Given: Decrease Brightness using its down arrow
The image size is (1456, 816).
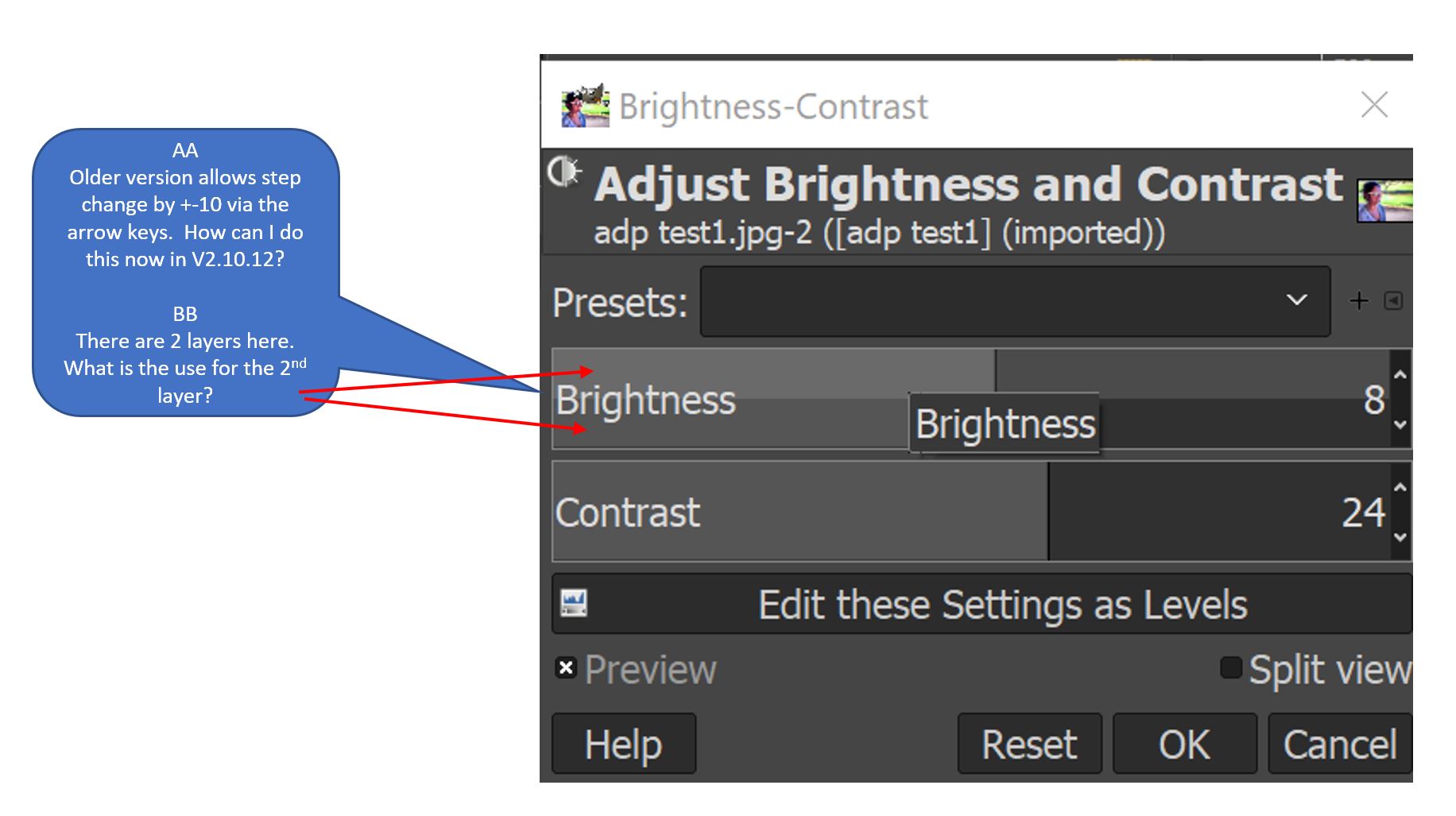Looking at the screenshot, I should pos(1400,425).
